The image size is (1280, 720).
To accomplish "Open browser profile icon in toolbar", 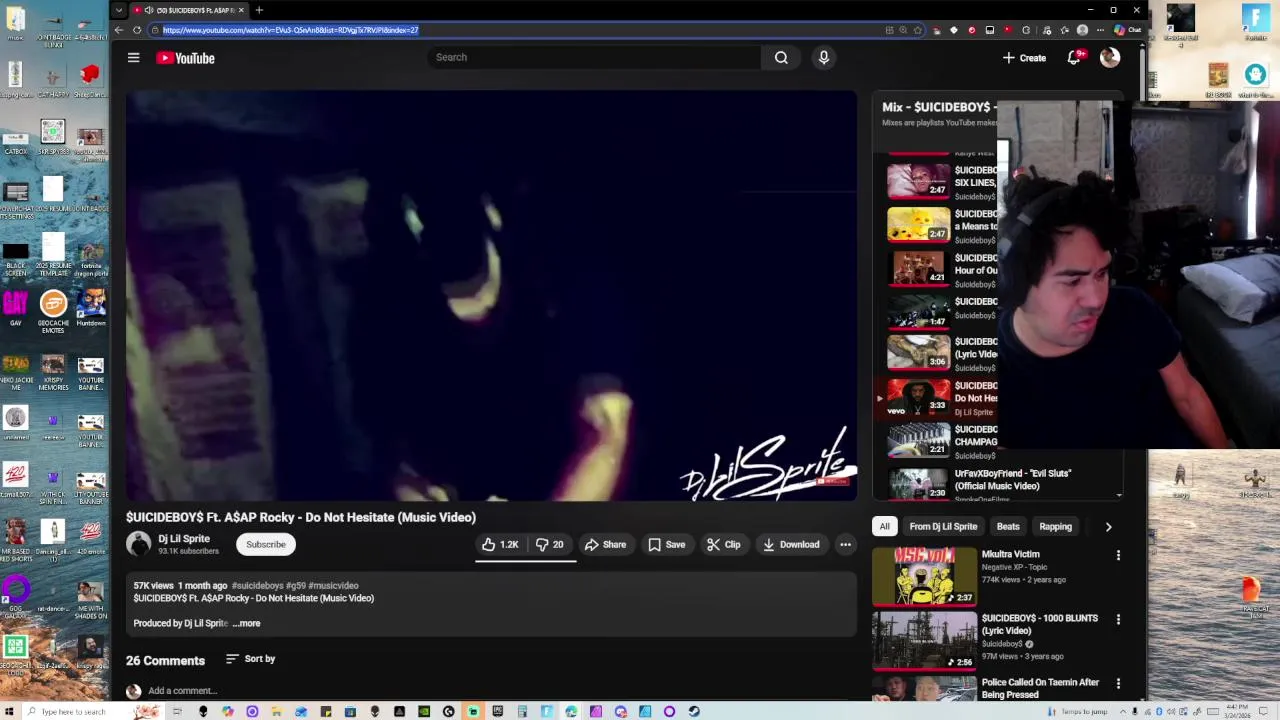I will [1082, 30].
